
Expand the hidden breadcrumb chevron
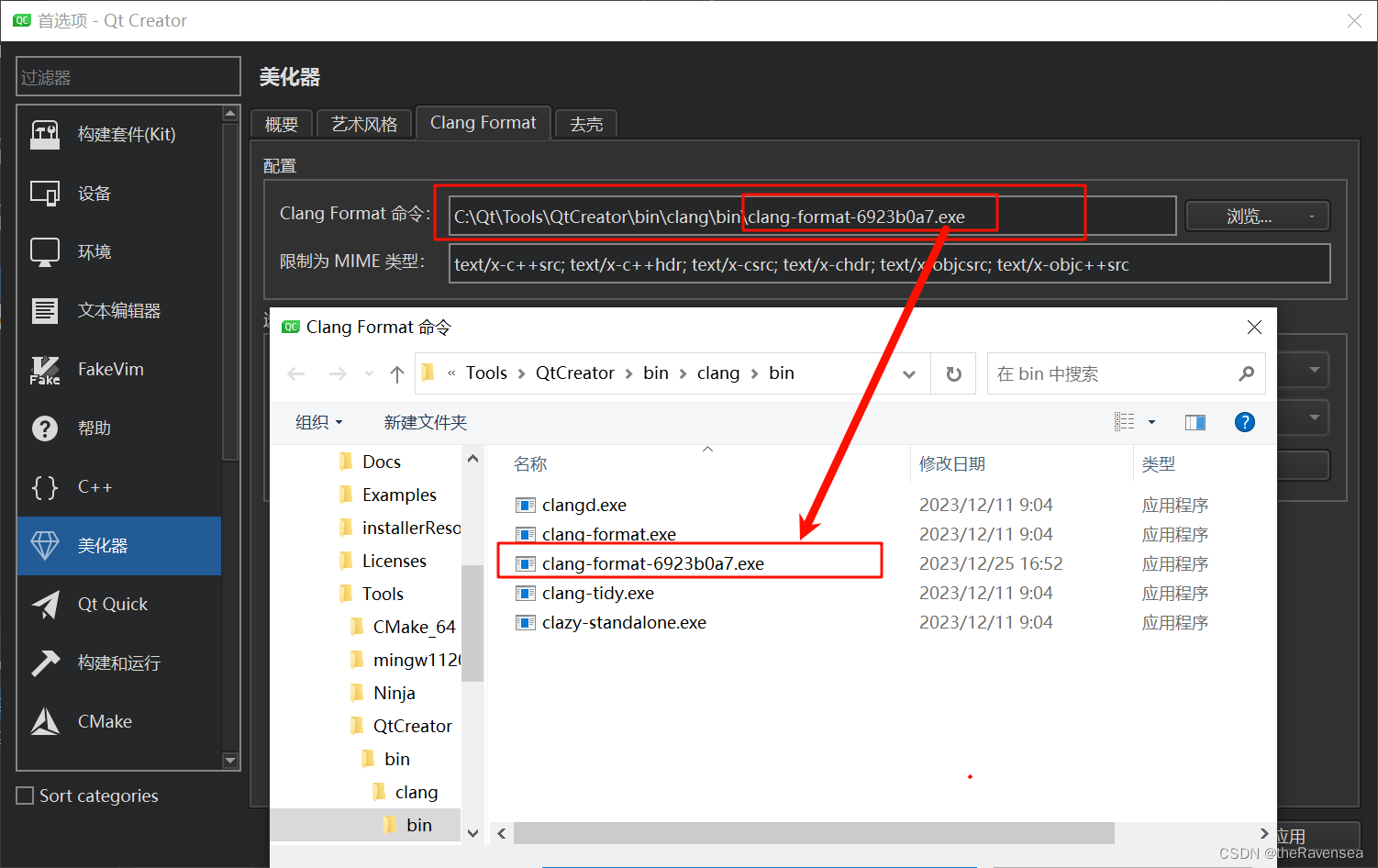coord(451,373)
